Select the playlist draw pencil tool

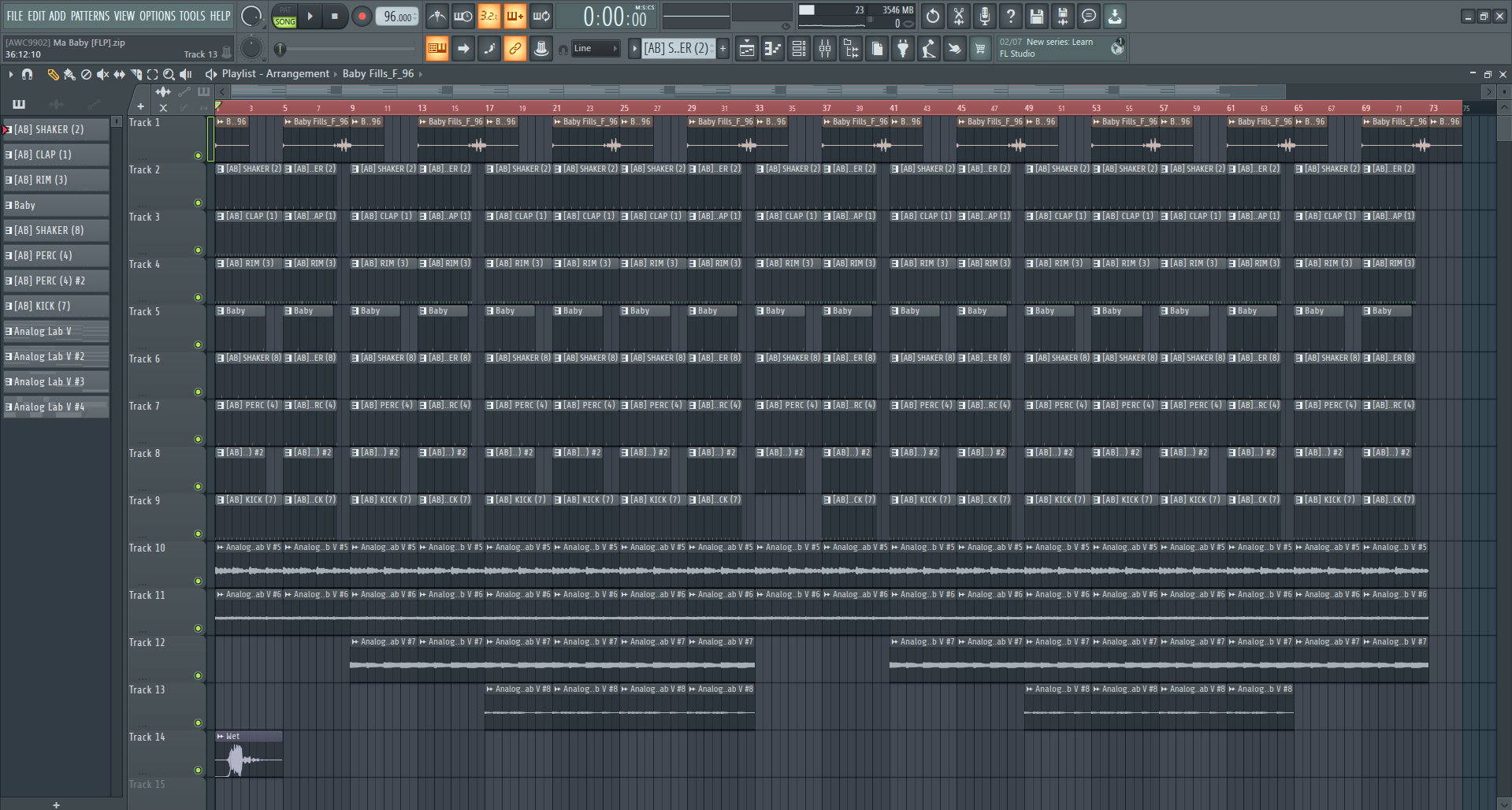click(53, 74)
